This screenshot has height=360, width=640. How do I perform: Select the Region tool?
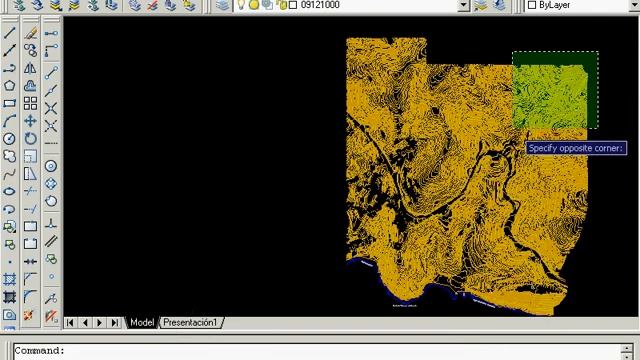(x=9, y=315)
